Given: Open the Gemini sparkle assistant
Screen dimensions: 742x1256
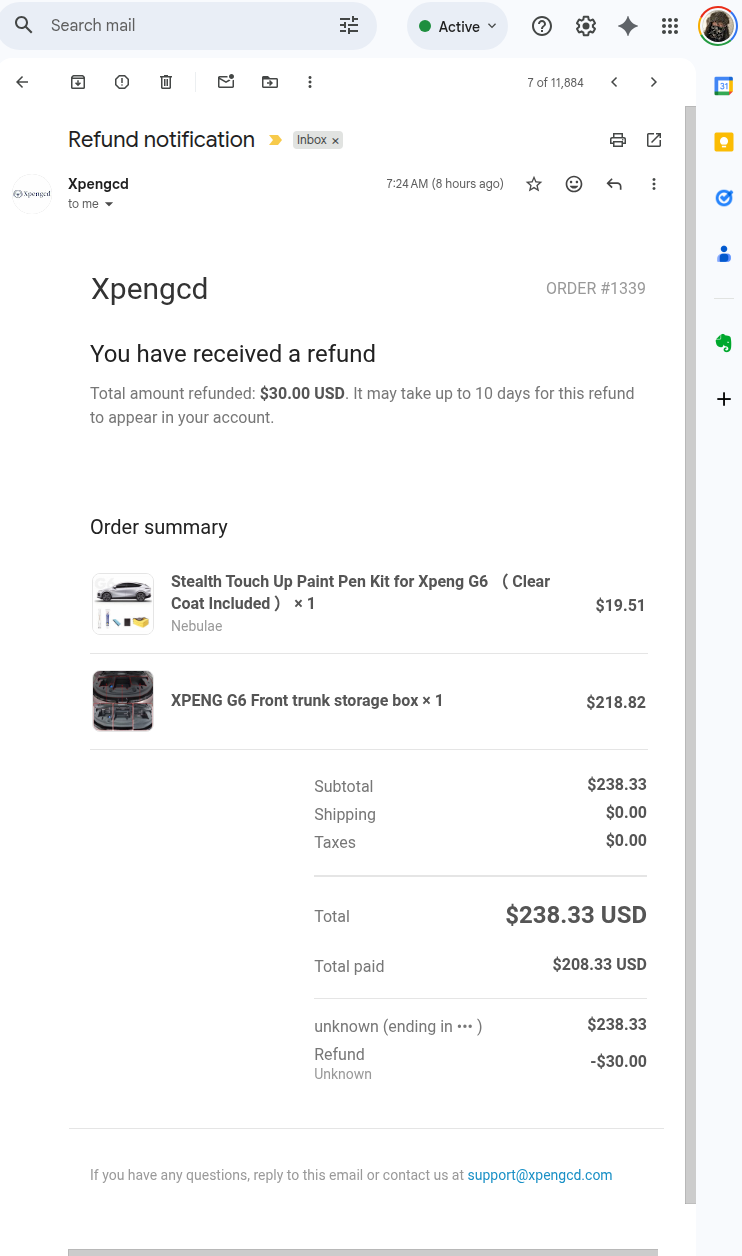Looking at the screenshot, I should pos(628,26).
